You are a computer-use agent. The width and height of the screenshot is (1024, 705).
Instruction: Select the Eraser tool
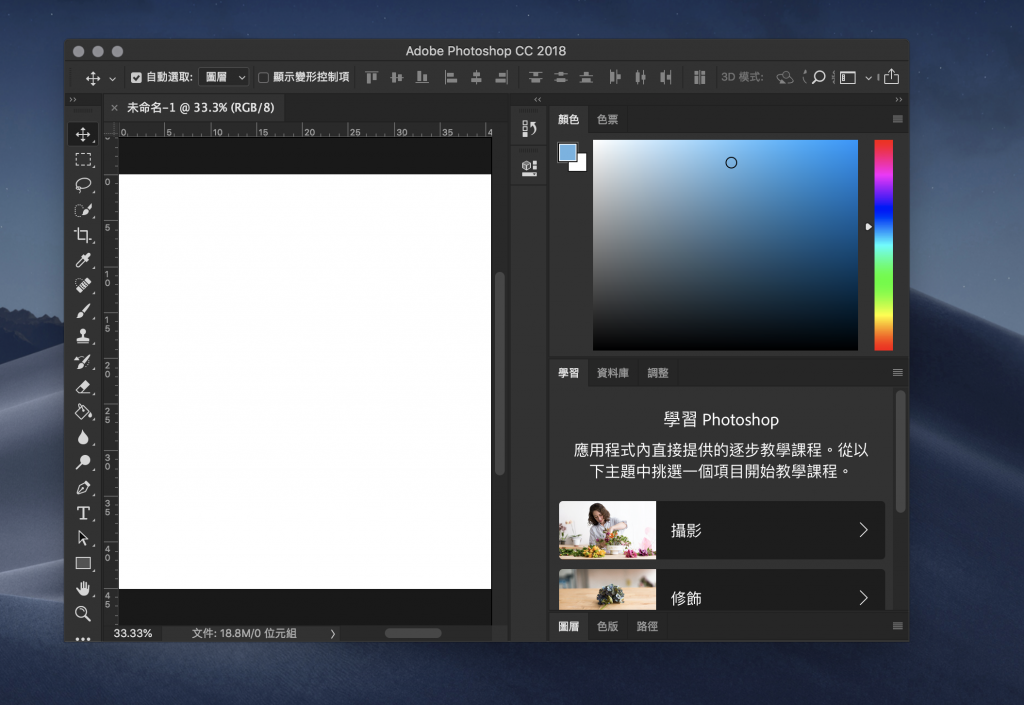tap(83, 387)
